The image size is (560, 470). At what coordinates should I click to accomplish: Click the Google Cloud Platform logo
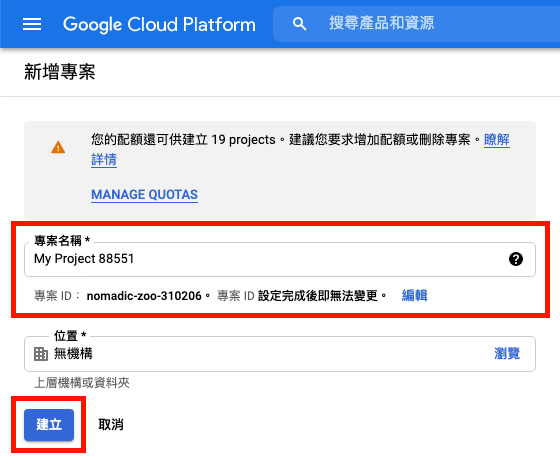tap(159, 24)
